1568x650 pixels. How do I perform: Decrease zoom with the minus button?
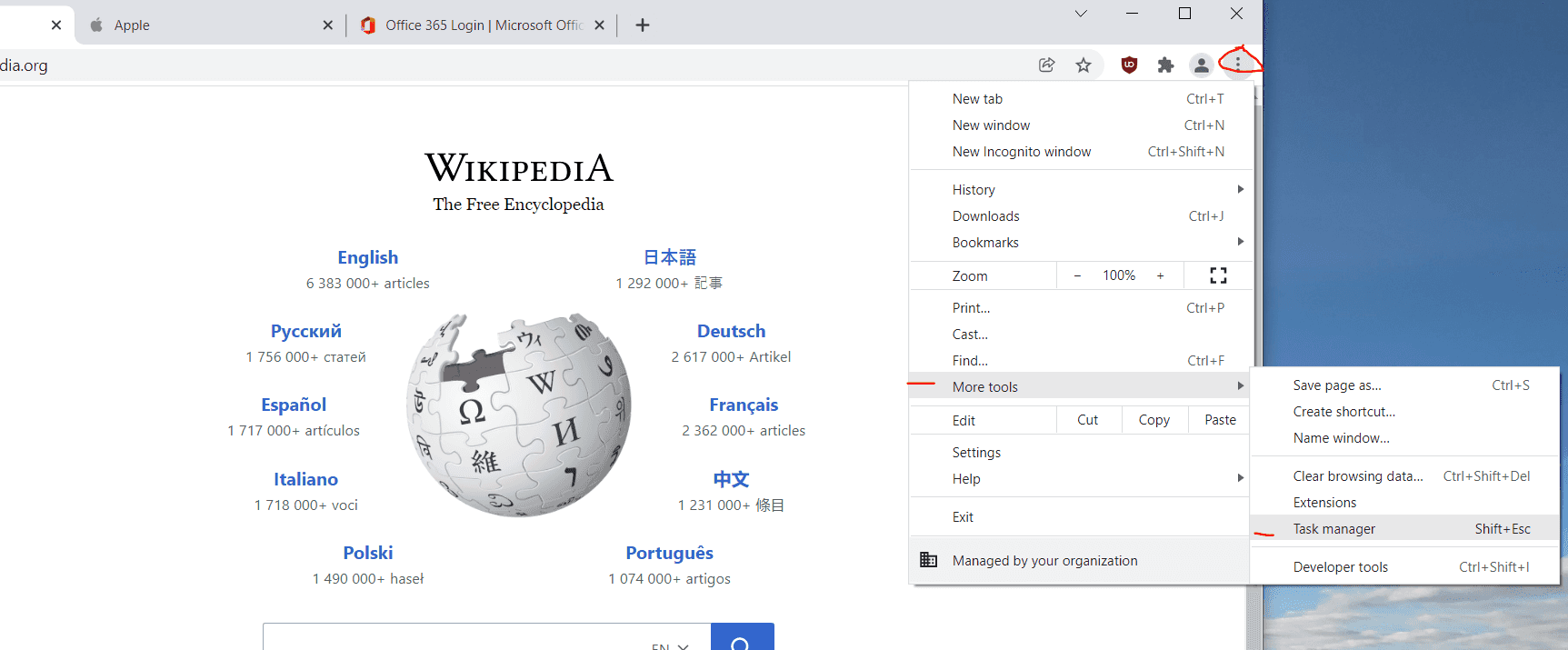(x=1077, y=275)
